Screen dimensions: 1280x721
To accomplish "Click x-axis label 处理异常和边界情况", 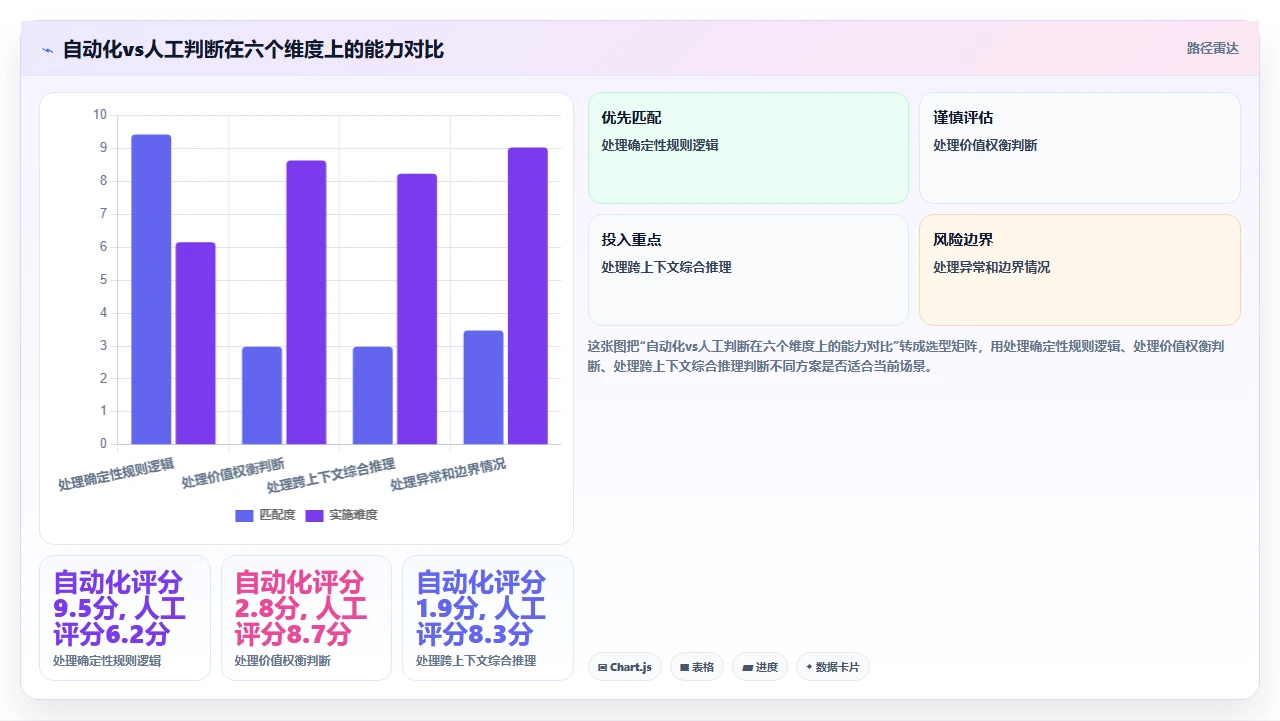I will [448, 474].
